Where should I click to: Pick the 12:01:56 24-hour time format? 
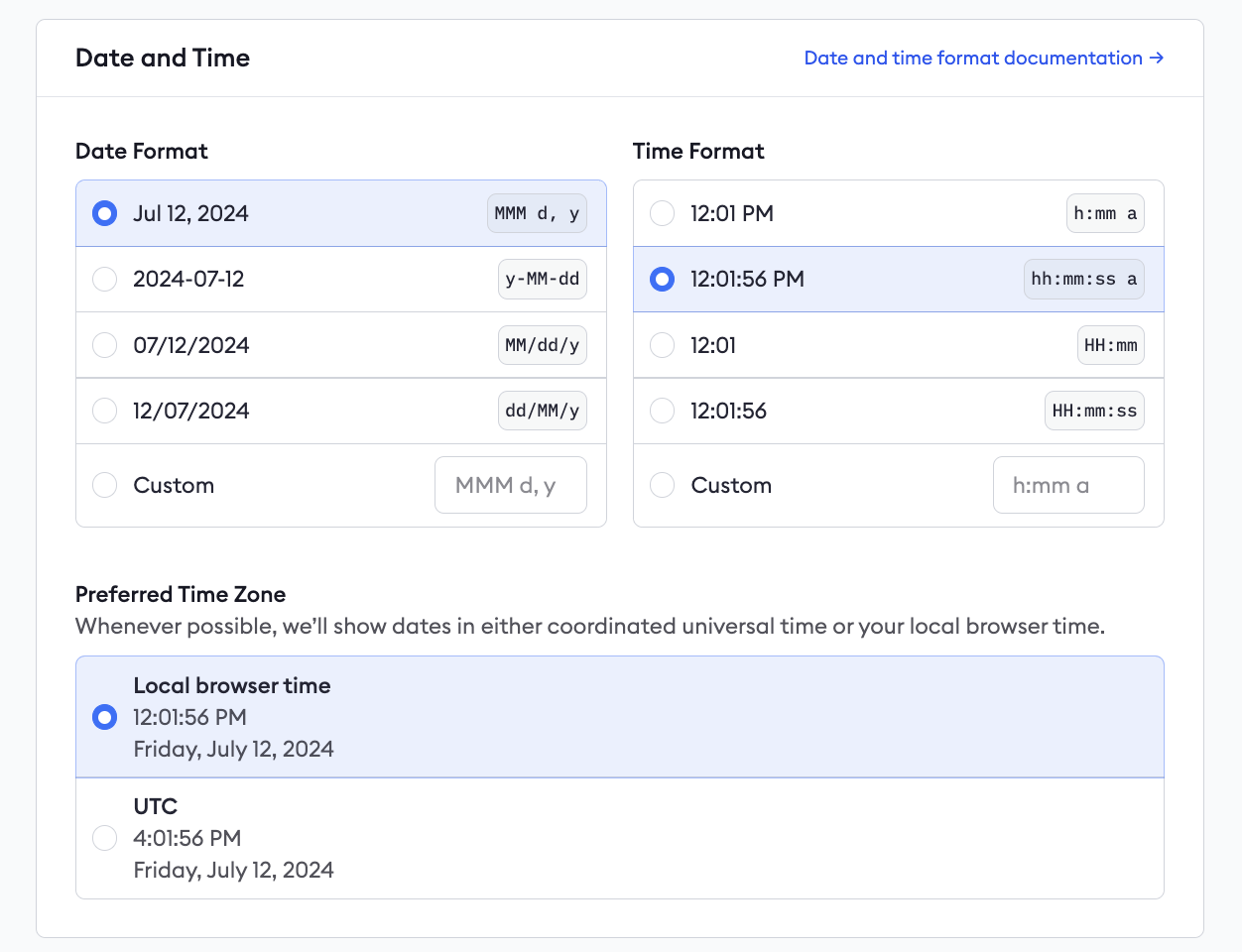point(663,411)
